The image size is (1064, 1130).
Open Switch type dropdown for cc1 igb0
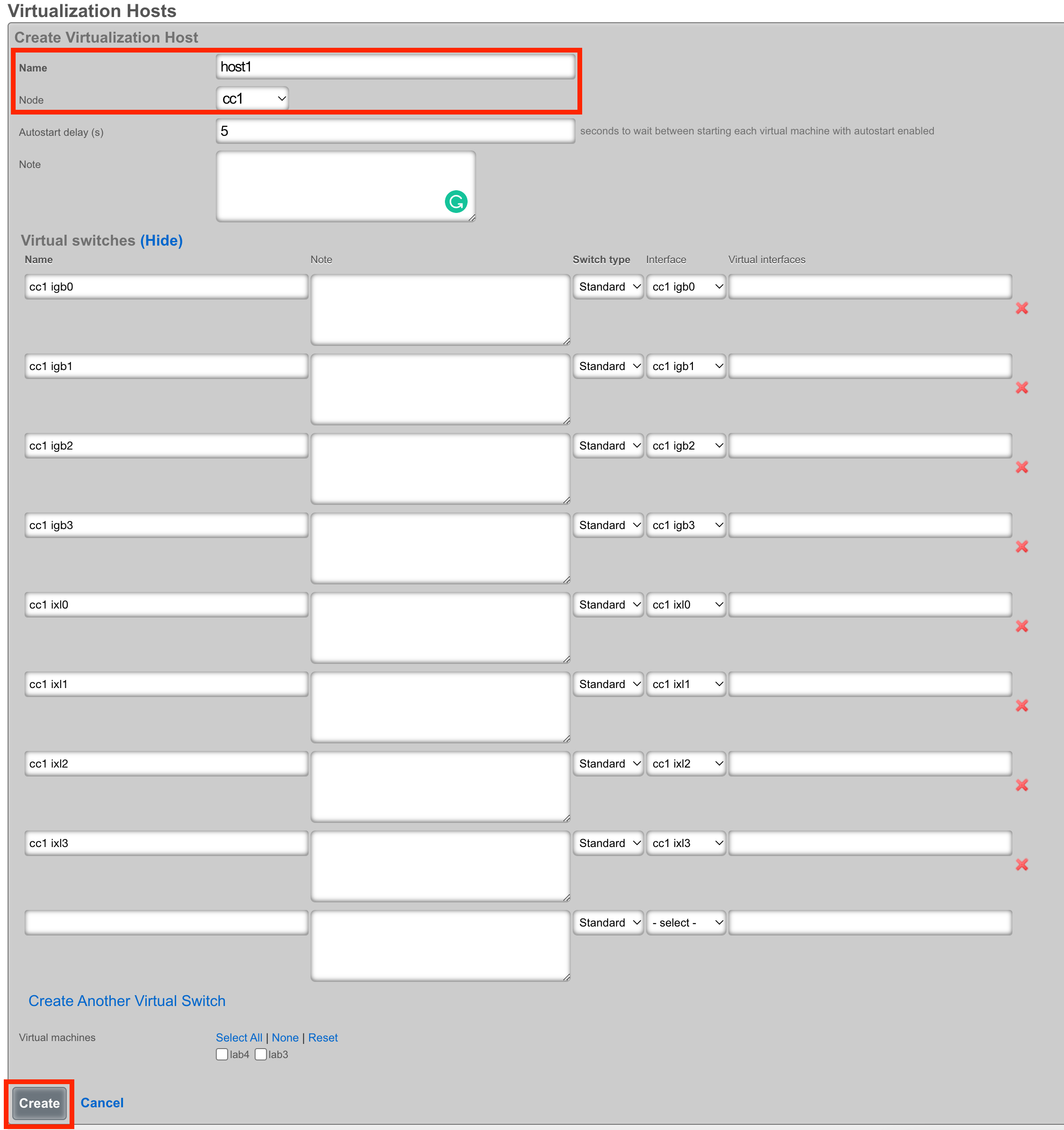[x=608, y=287]
